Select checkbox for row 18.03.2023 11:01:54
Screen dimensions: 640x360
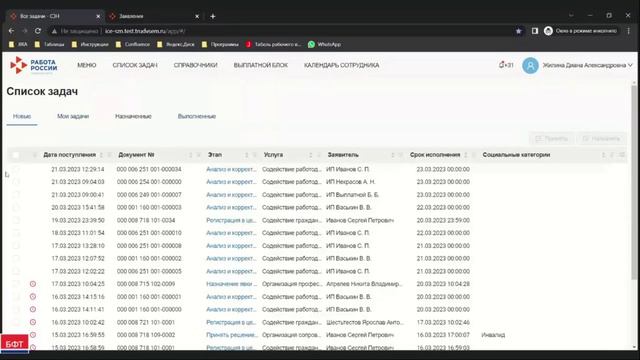point(16,233)
